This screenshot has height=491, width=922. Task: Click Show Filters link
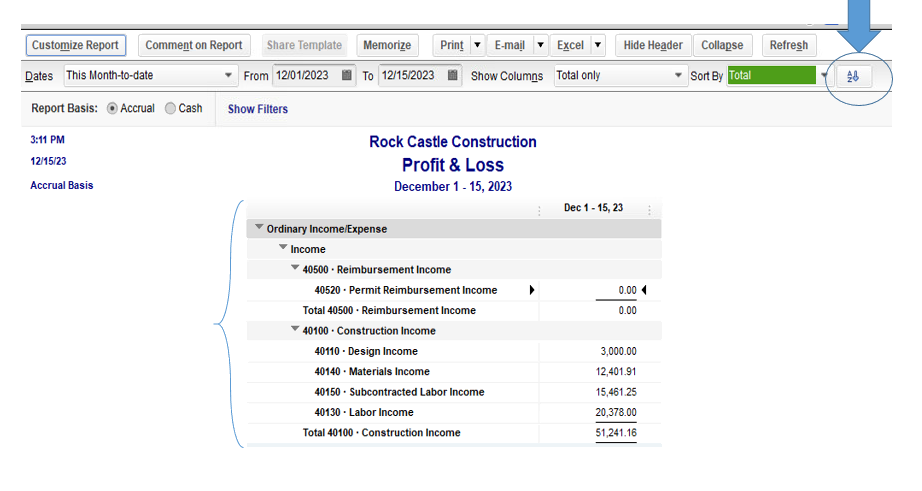(258, 109)
